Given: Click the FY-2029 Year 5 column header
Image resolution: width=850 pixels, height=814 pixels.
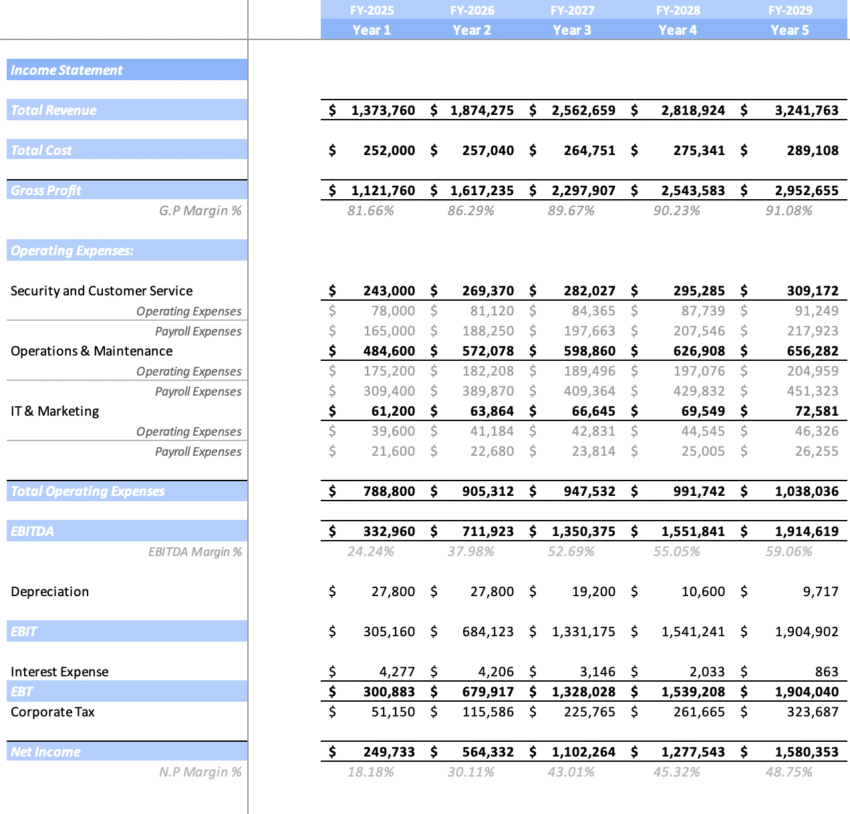Looking at the screenshot, I should pyautogui.click(x=790, y=19).
